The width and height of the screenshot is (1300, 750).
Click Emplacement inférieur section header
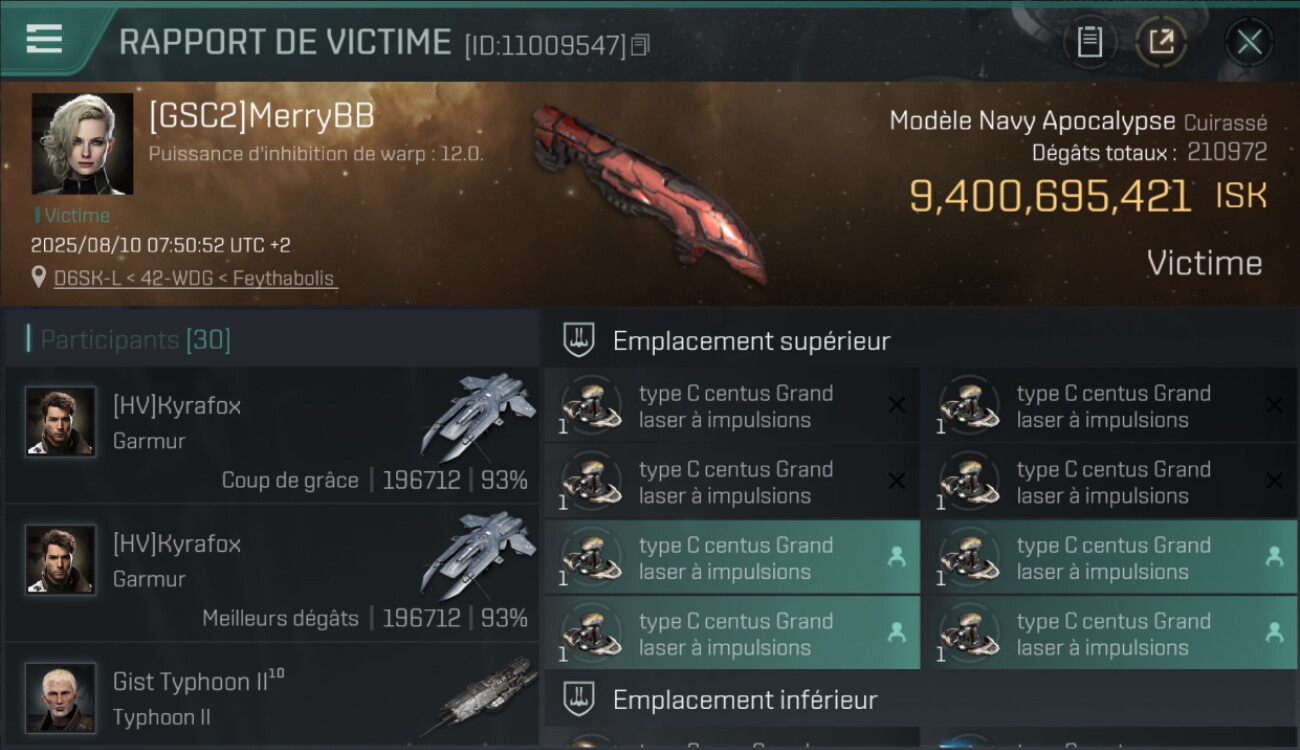745,699
